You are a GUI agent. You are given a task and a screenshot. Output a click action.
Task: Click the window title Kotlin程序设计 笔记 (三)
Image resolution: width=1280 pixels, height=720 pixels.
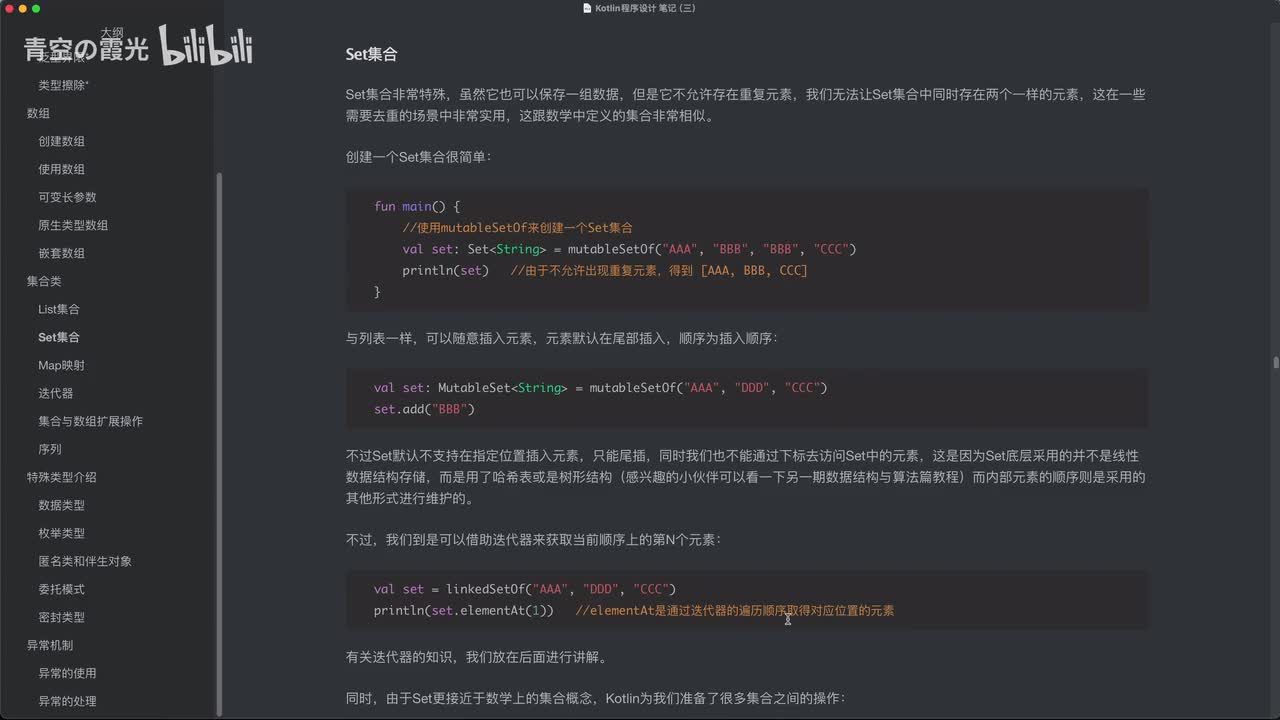pyautogui.click(x=645, y=8)
